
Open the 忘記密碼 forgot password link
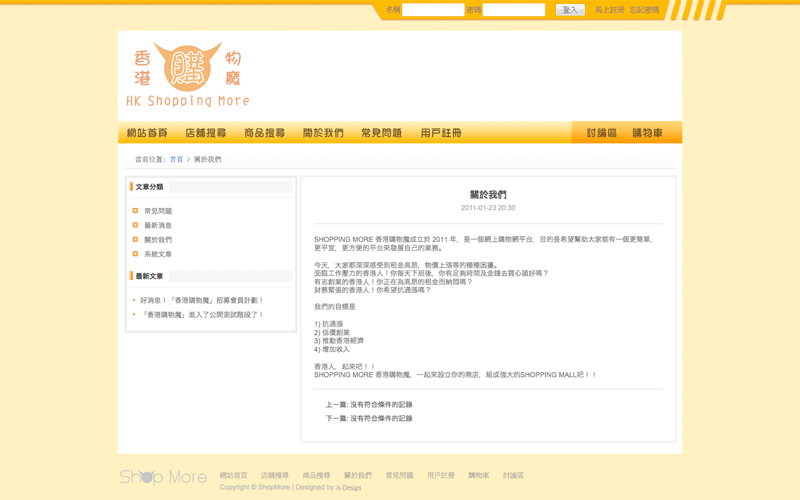click(x=644, y=10)
